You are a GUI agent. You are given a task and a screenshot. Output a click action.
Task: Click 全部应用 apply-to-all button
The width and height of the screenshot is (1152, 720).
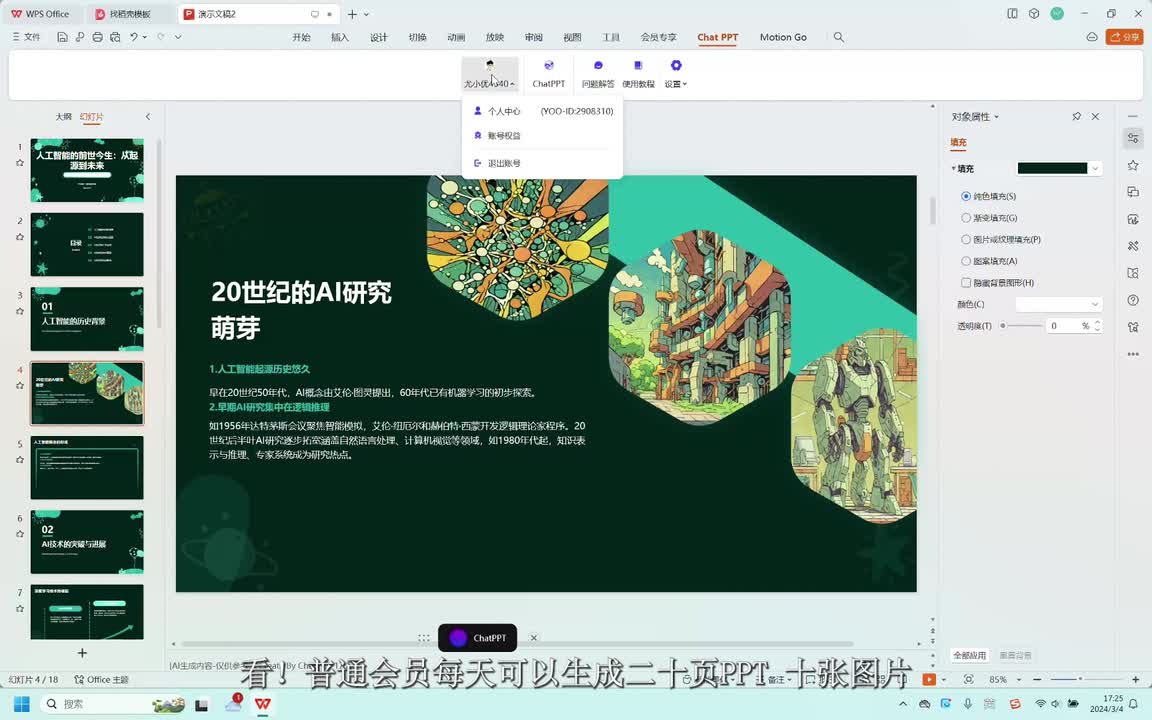[x=969, y=655]
